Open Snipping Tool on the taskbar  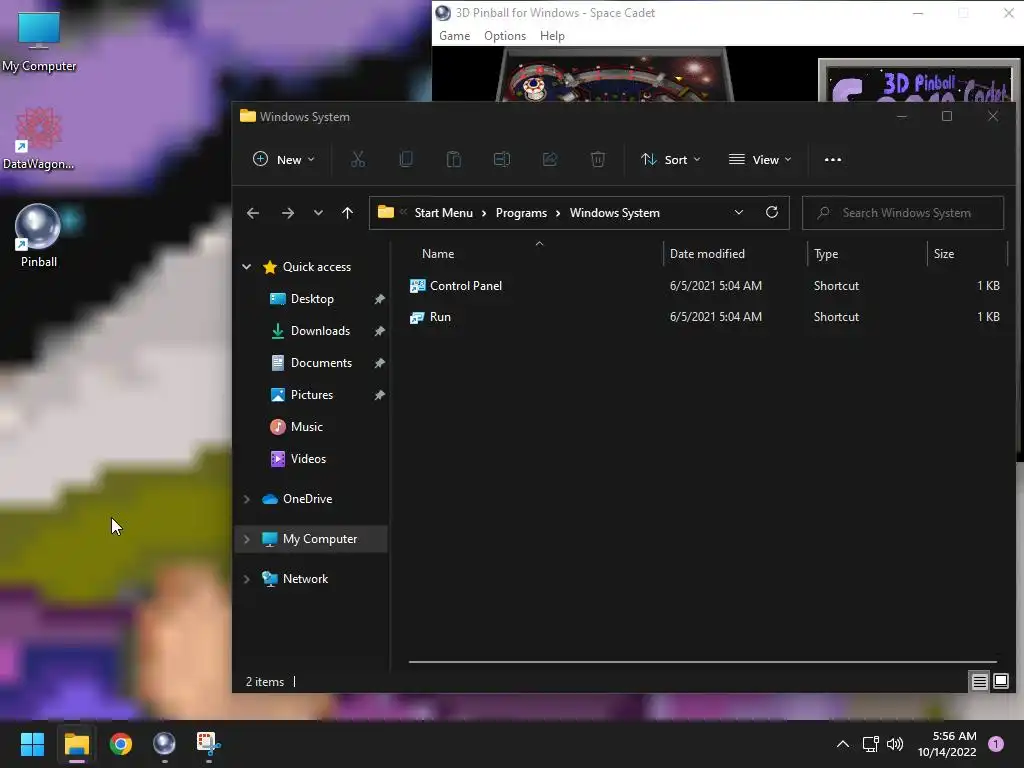pyautogui.click(x=208, y=744)
